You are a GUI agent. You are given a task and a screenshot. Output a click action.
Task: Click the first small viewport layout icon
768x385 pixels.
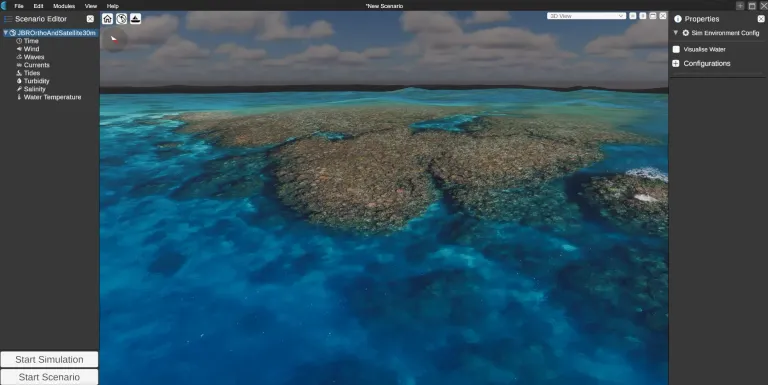(x=633, y=16)
